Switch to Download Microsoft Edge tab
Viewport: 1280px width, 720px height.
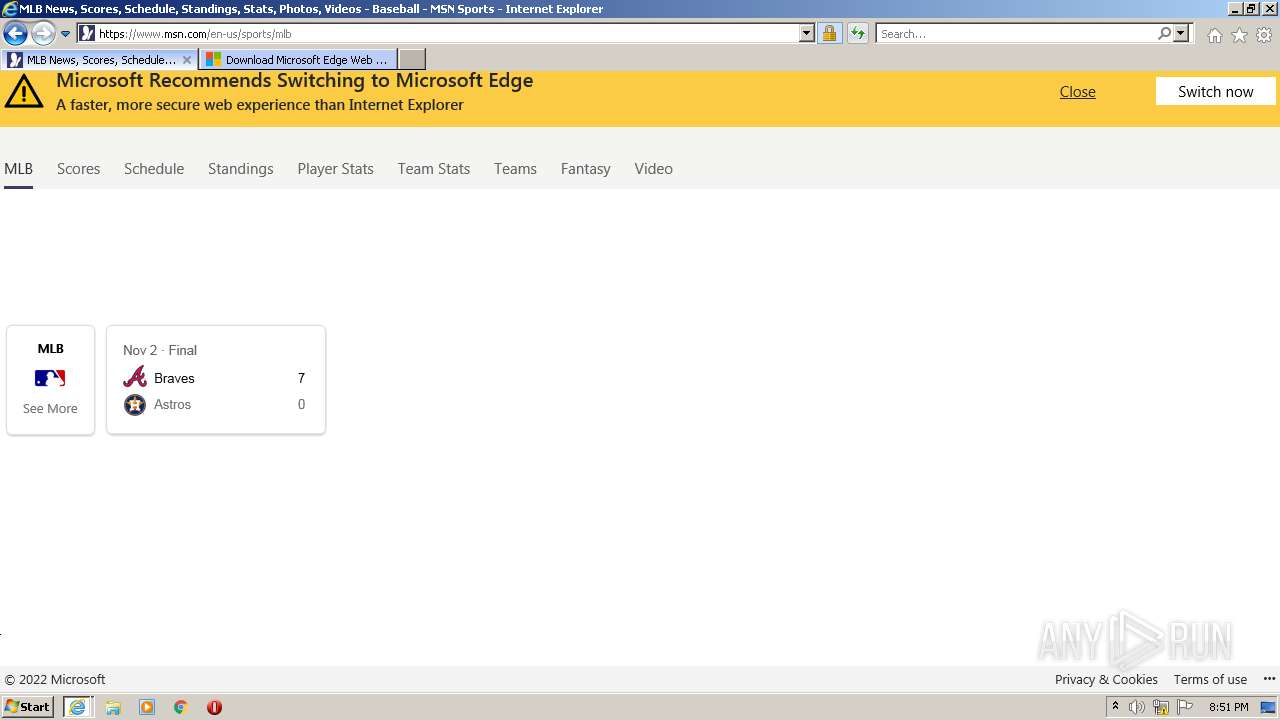pos(297,60)
